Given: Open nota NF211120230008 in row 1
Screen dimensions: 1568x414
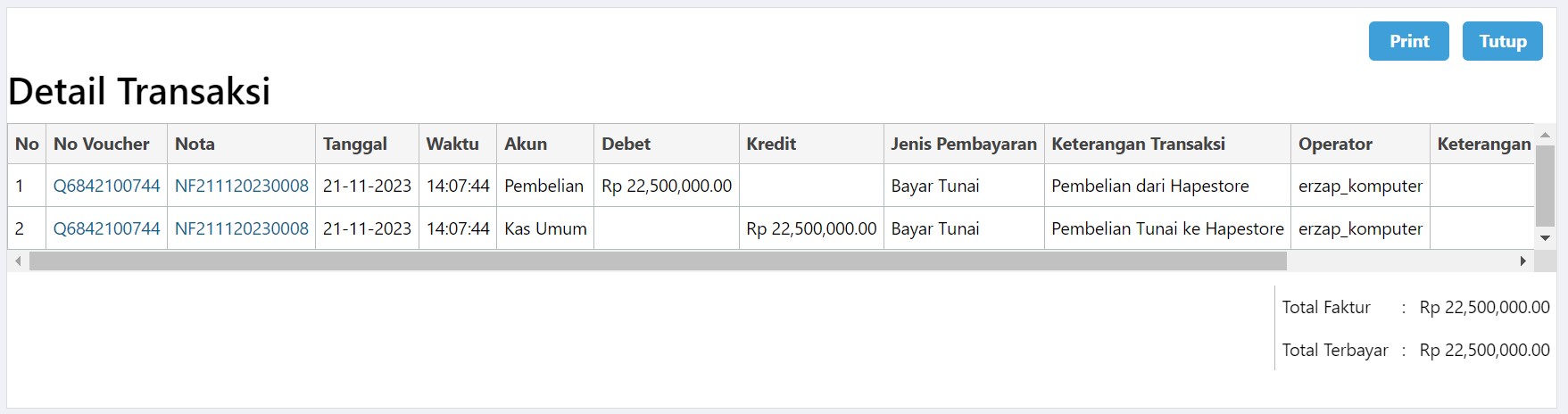Looking at the screenshot, I should tap(242, 186).
